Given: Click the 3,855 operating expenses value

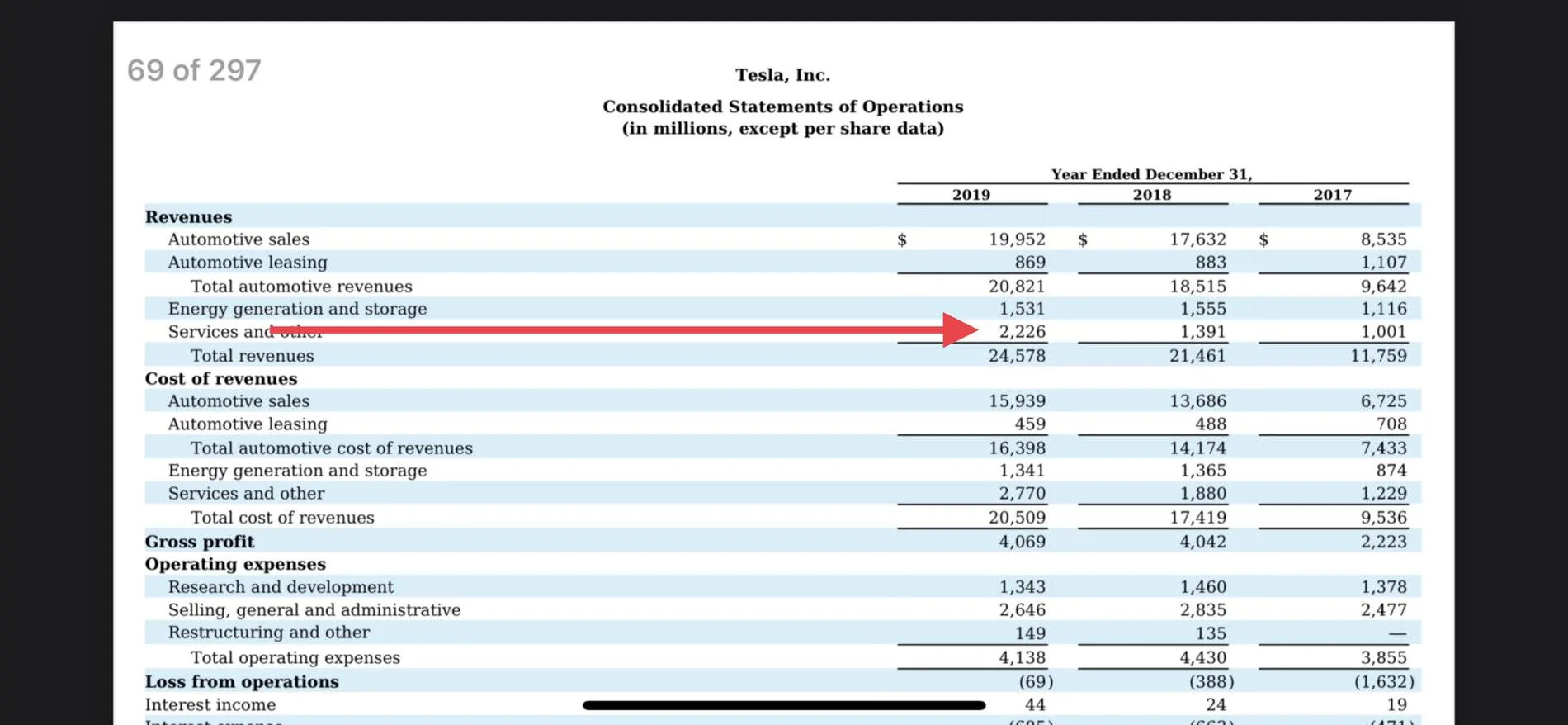Looking at the screenshot, I should pos(1383,657).
